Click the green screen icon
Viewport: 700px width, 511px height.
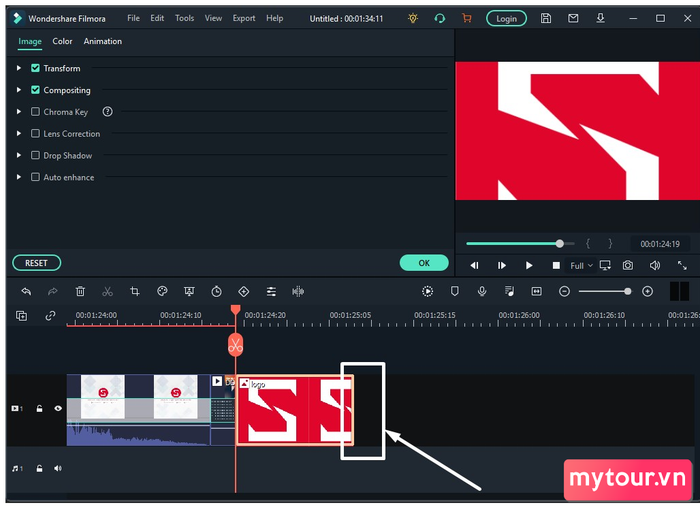pos(189,292)
